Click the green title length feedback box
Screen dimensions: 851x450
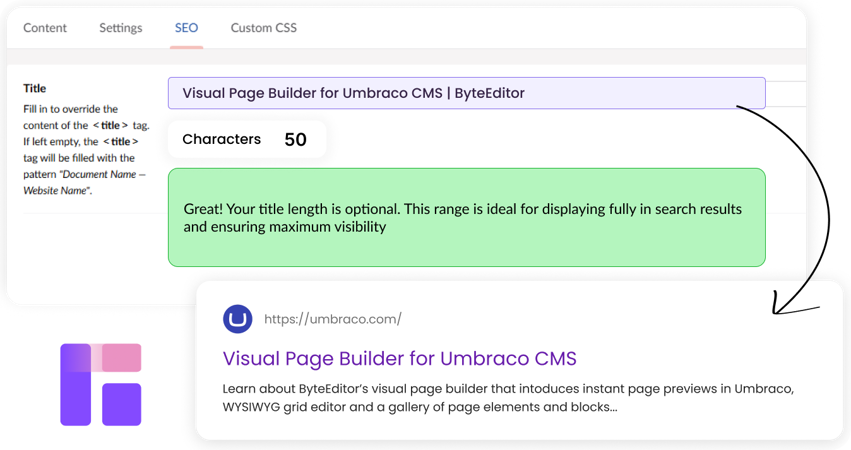(x=466, y=217)
